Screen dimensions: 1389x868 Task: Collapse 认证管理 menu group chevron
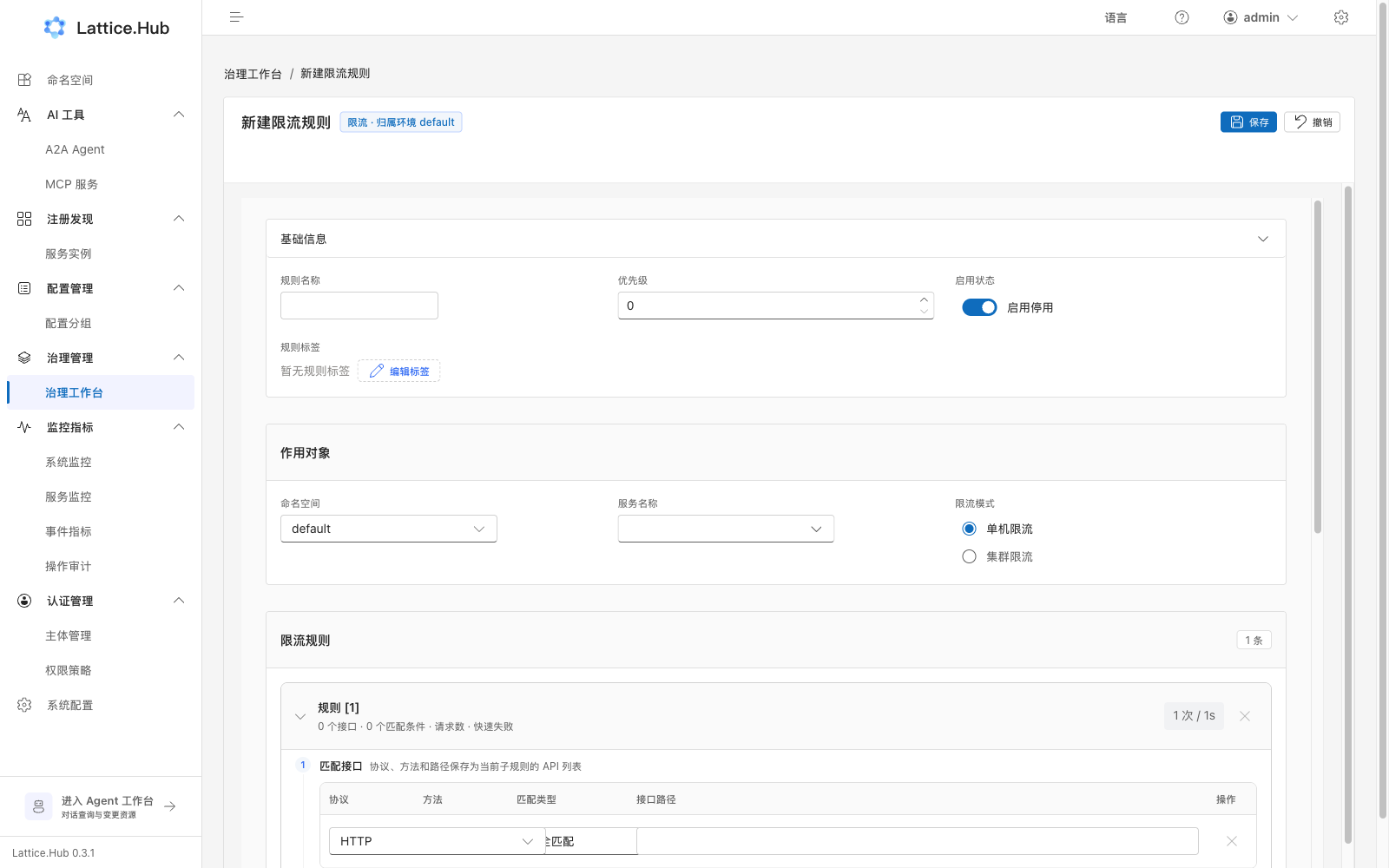(x=179, y=601)
